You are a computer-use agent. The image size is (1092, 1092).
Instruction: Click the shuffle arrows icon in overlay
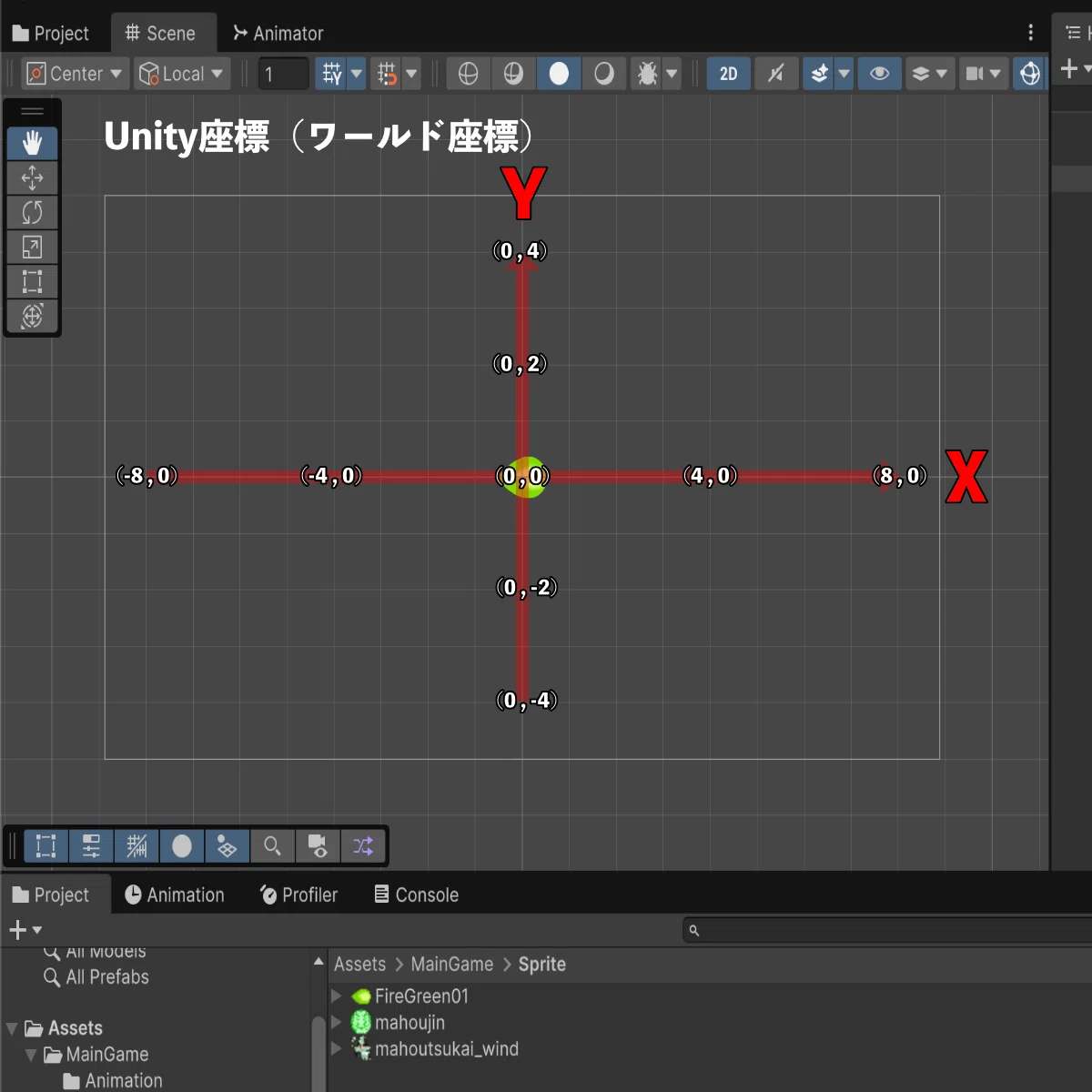click(363, 846)
